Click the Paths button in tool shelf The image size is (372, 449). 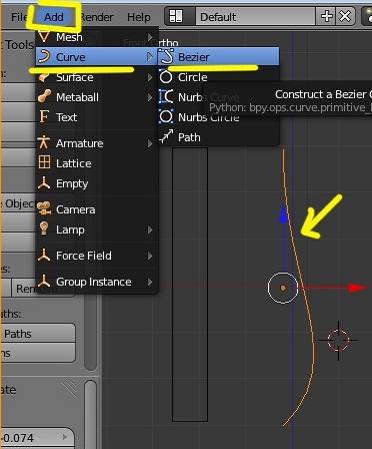coord(38,334)
